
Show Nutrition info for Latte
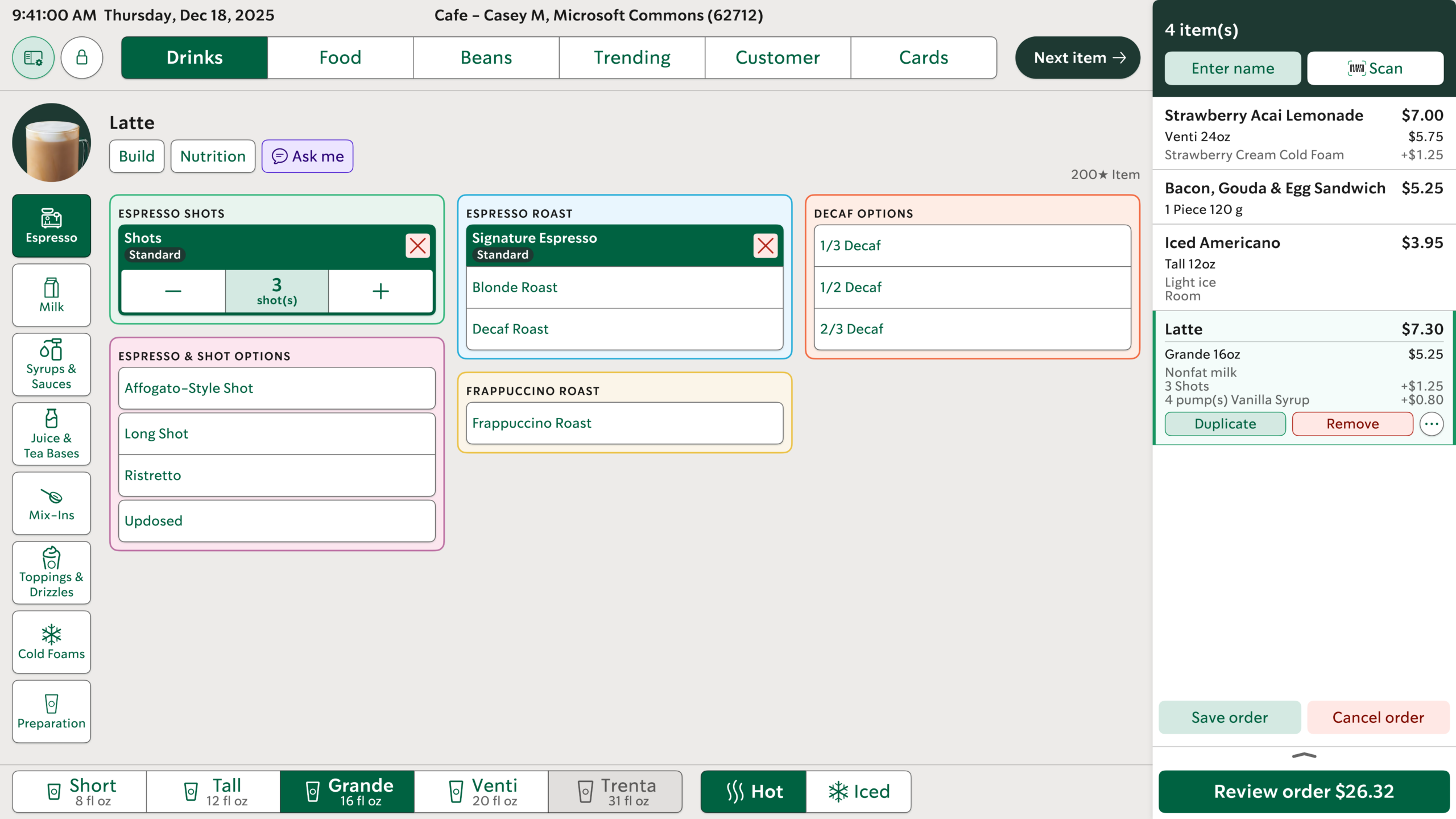213,156
